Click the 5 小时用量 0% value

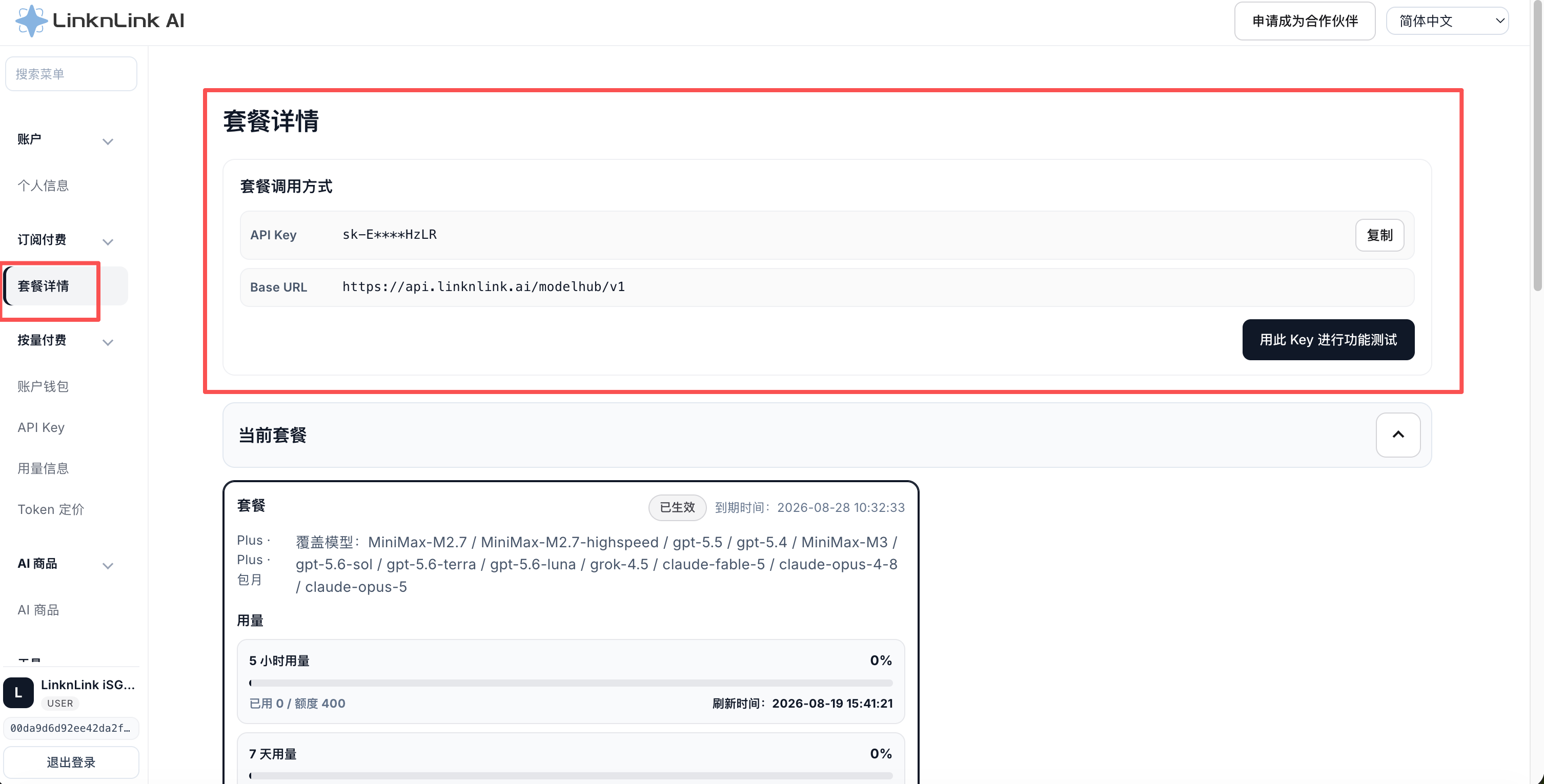tap(881, 660)
